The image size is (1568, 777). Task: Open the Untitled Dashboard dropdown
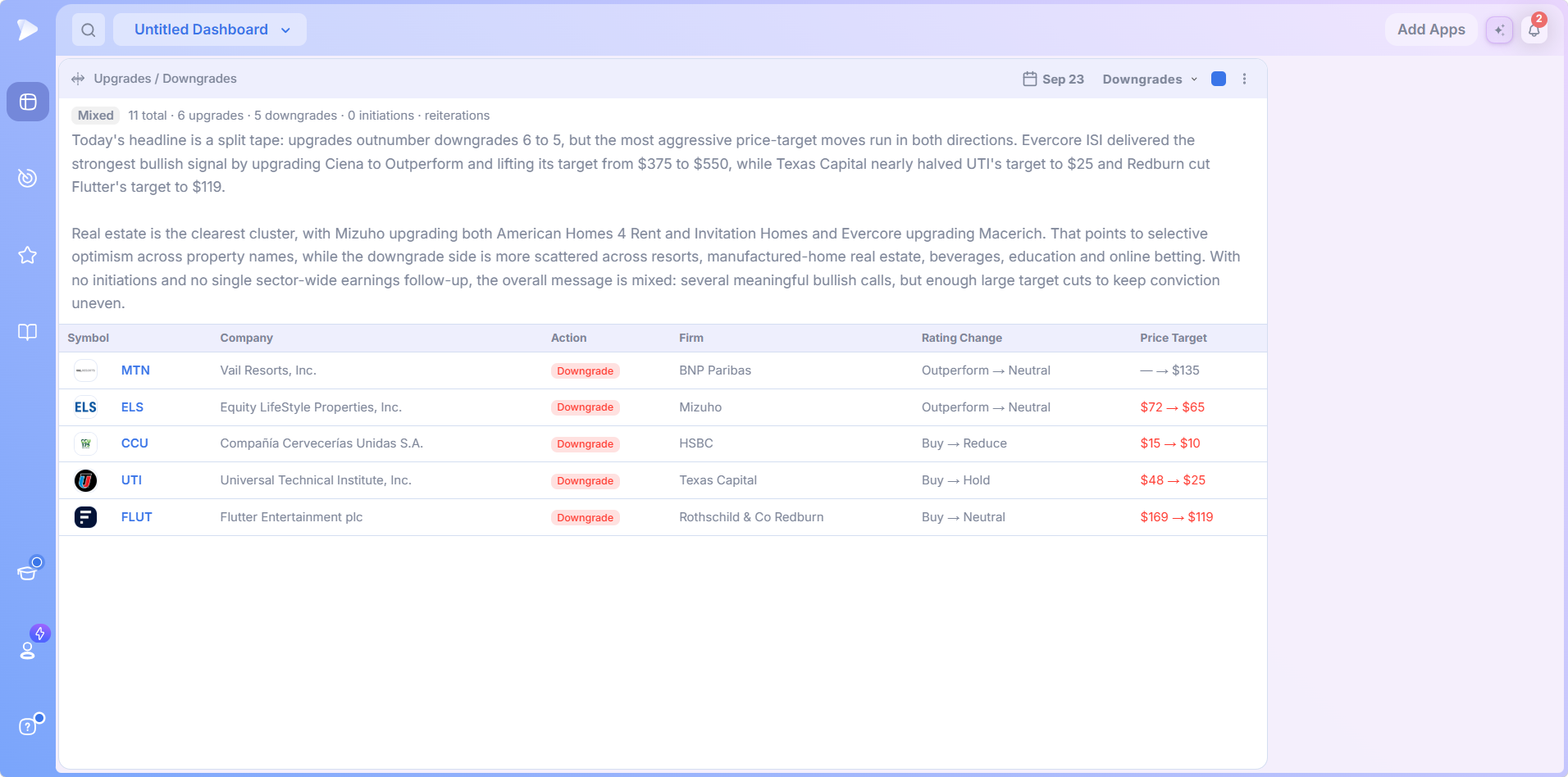tap(210, 30)
